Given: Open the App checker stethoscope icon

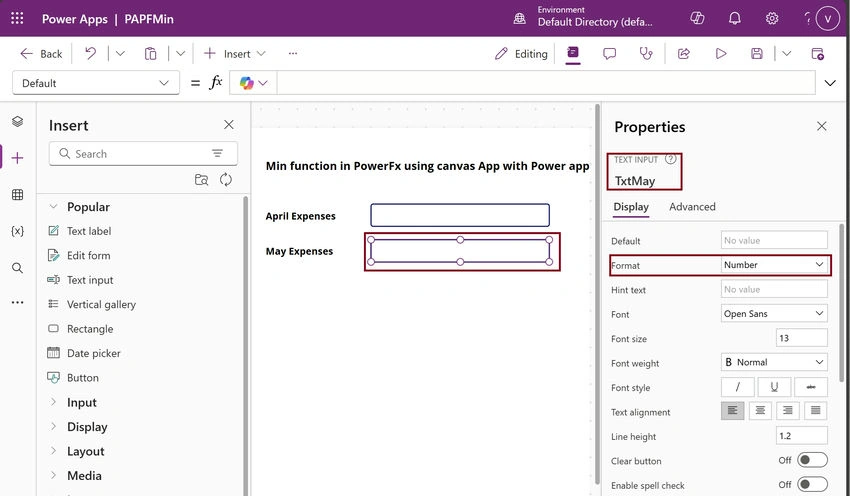Looking at the screenshot, I should (646, 53).
